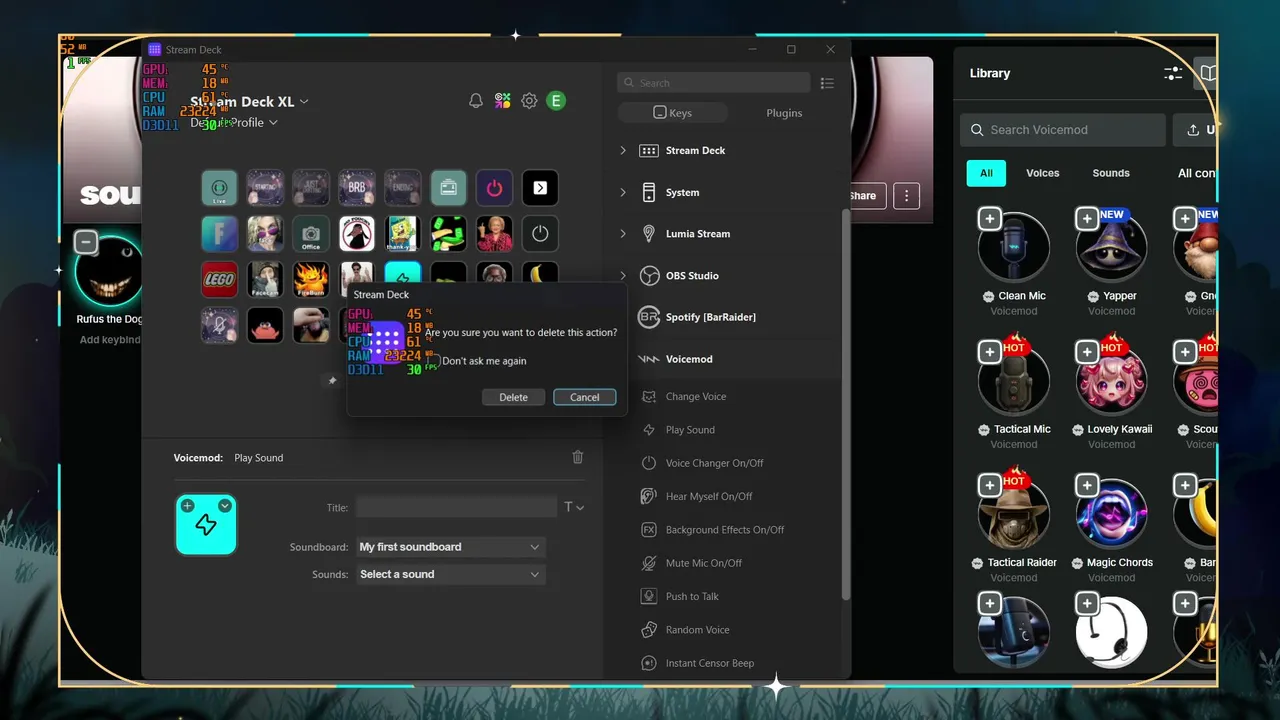Confirm with the Delete button
Viewport: 1280px width, 720px height.
pyautogui.click(x=513, y=397)
